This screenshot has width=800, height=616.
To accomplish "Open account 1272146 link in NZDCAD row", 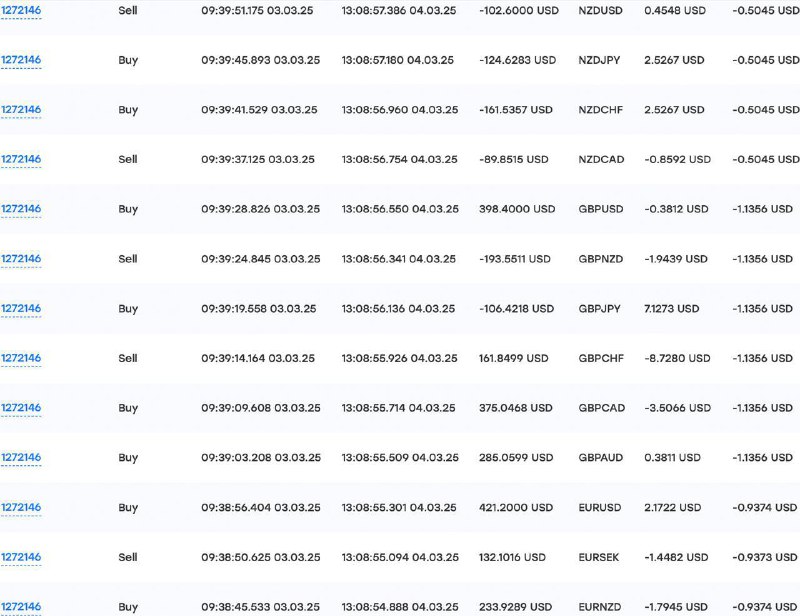I will 21,159.
